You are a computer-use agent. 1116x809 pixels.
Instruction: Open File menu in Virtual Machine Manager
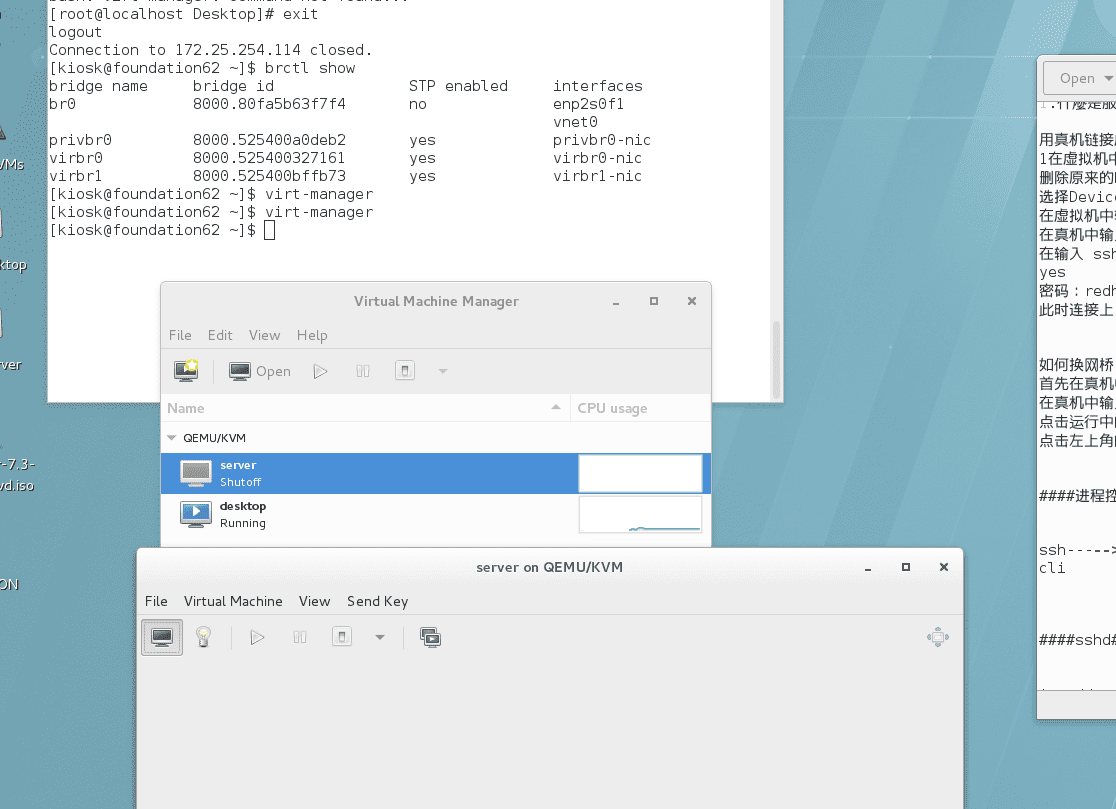[x=180, y=335]
